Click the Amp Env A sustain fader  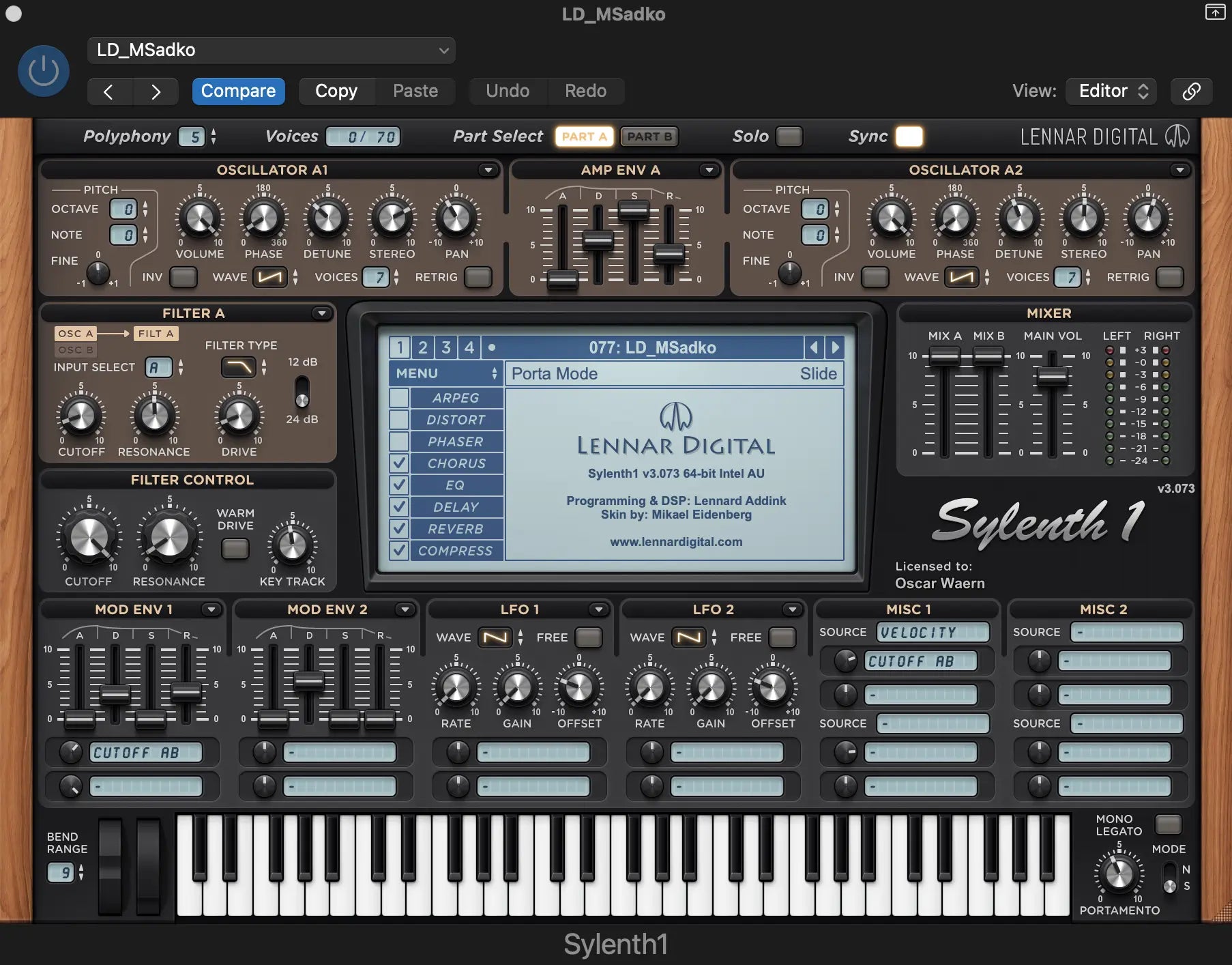tap(634, 209)
